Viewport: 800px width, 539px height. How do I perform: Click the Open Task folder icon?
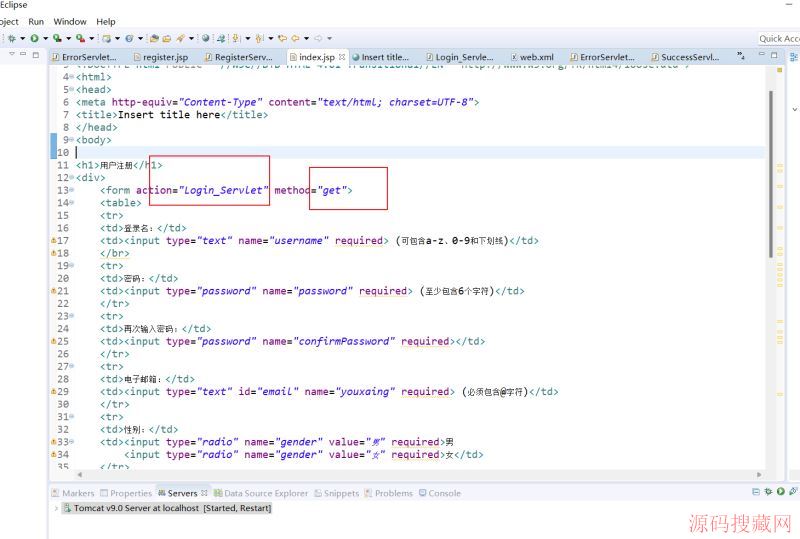(167, 38)
